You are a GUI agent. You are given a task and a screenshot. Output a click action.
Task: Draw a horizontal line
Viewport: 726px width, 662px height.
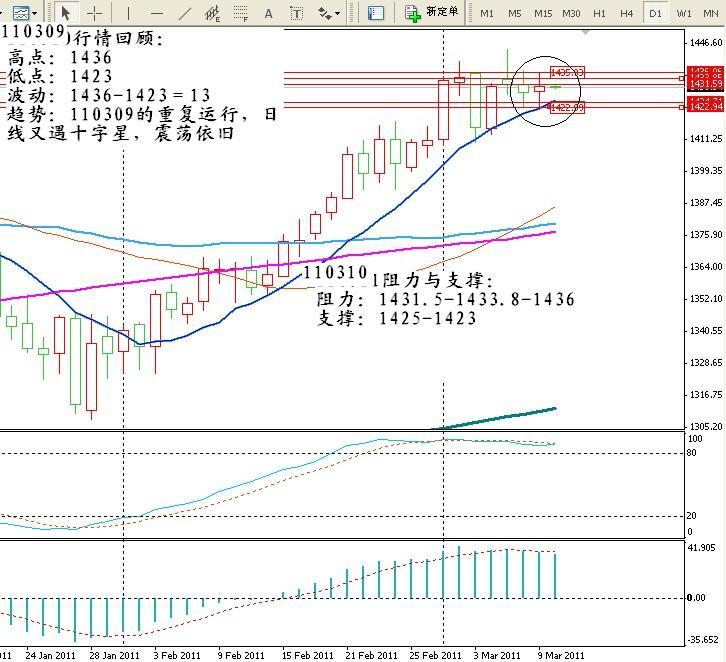(156, 13)
